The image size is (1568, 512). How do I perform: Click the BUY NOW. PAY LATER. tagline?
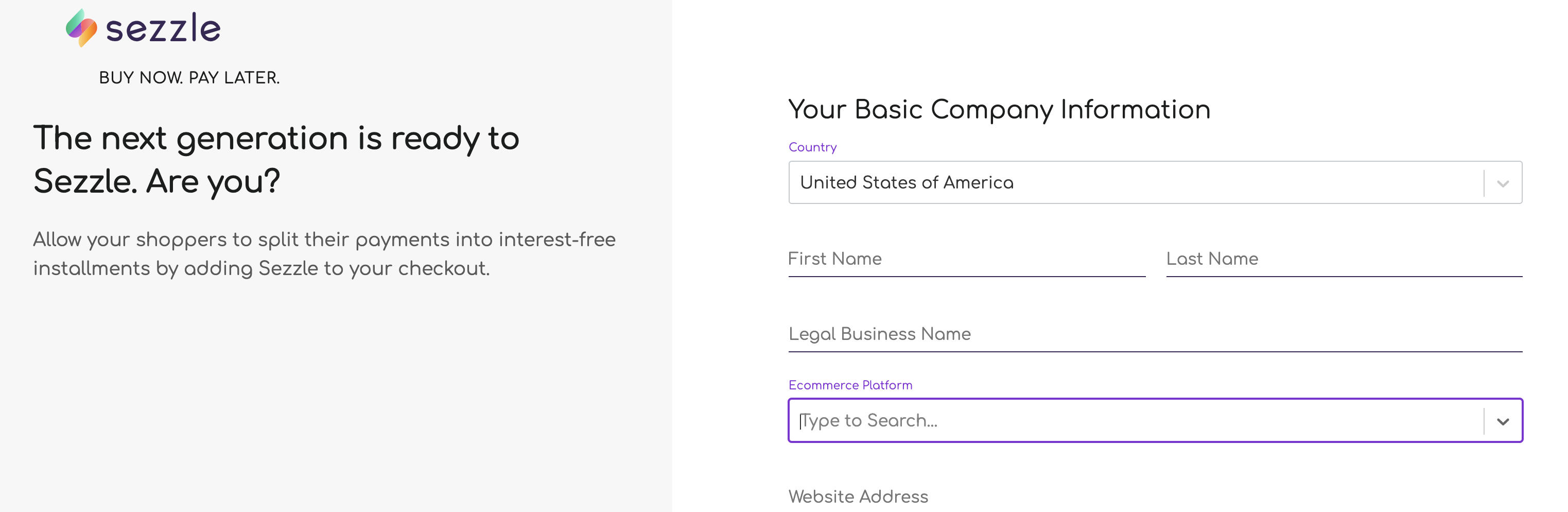[189, 78]
